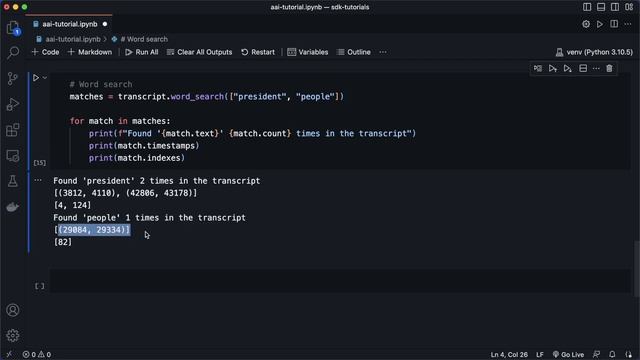Open cell output actions ellipsis
Viewport: 640px width, 360px height.
pos(38,180)
